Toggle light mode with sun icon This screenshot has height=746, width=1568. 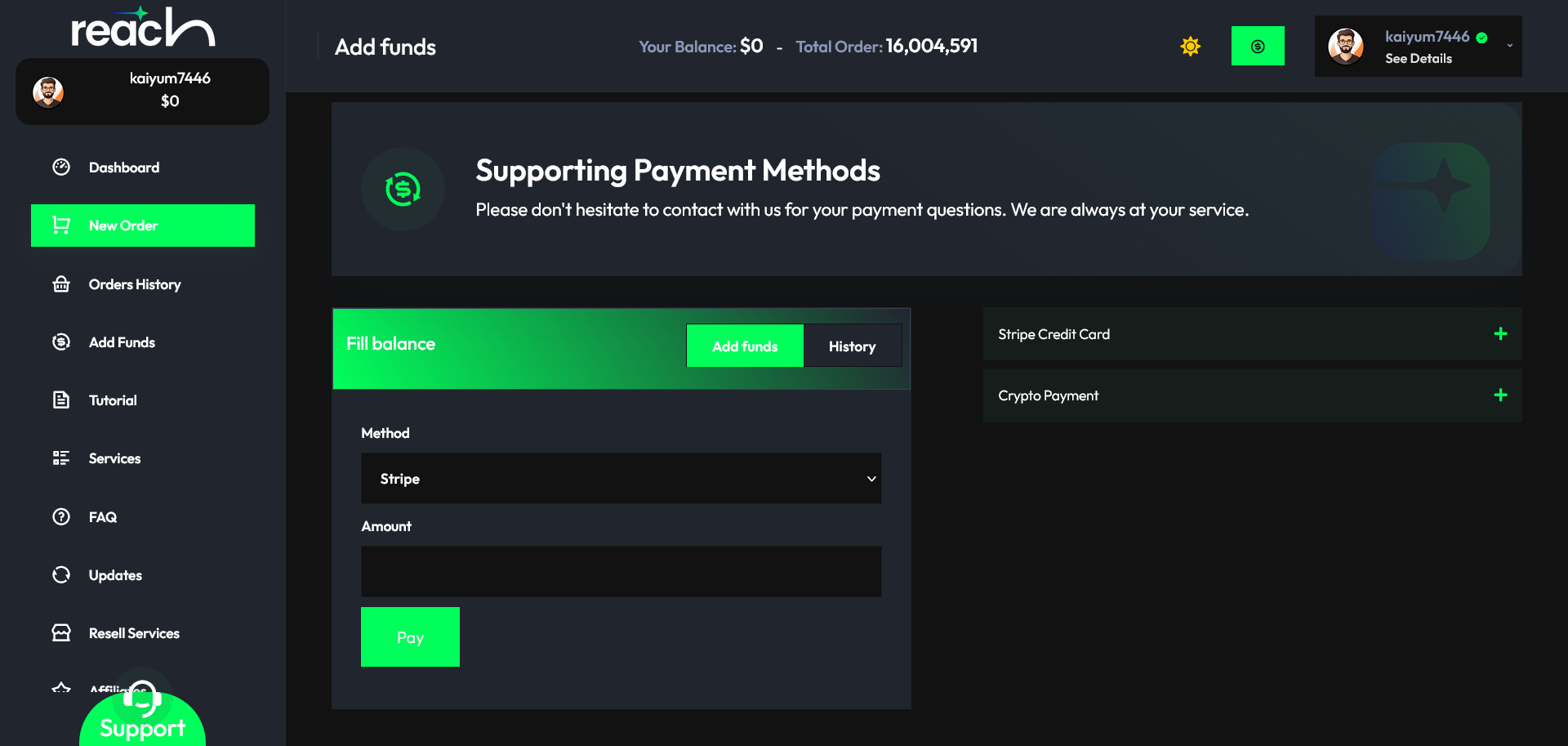1191,47
